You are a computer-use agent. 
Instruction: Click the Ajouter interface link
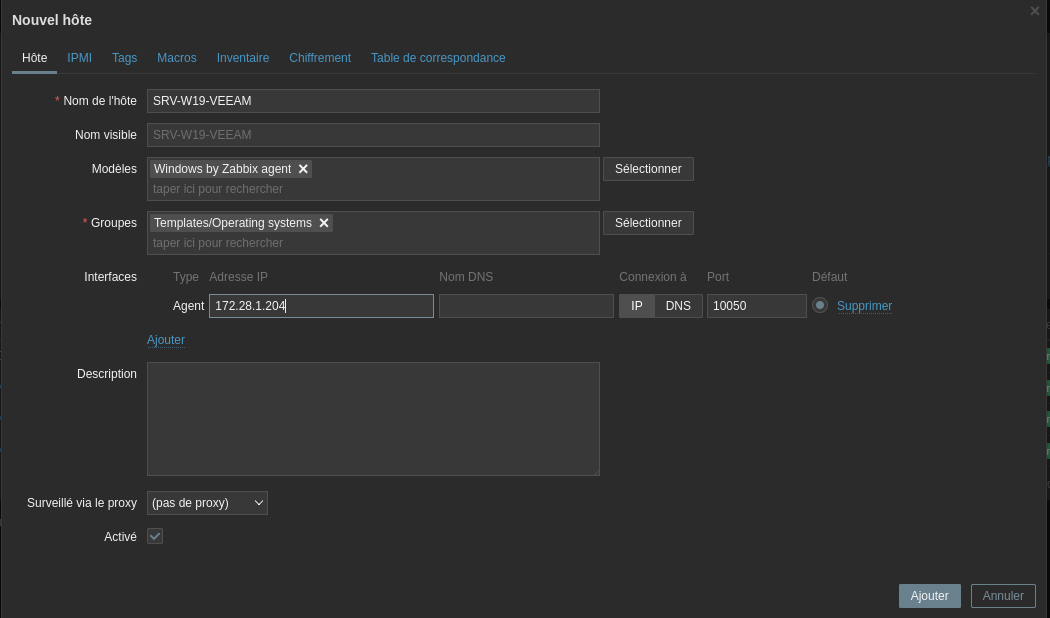165,340
